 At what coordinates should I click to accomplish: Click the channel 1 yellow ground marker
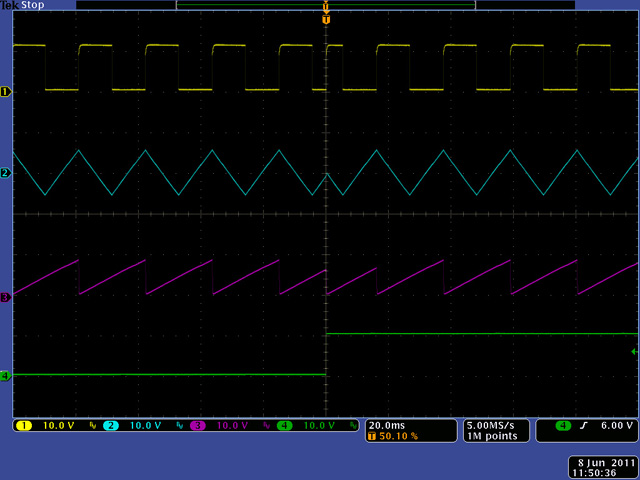tap(5, 91)
